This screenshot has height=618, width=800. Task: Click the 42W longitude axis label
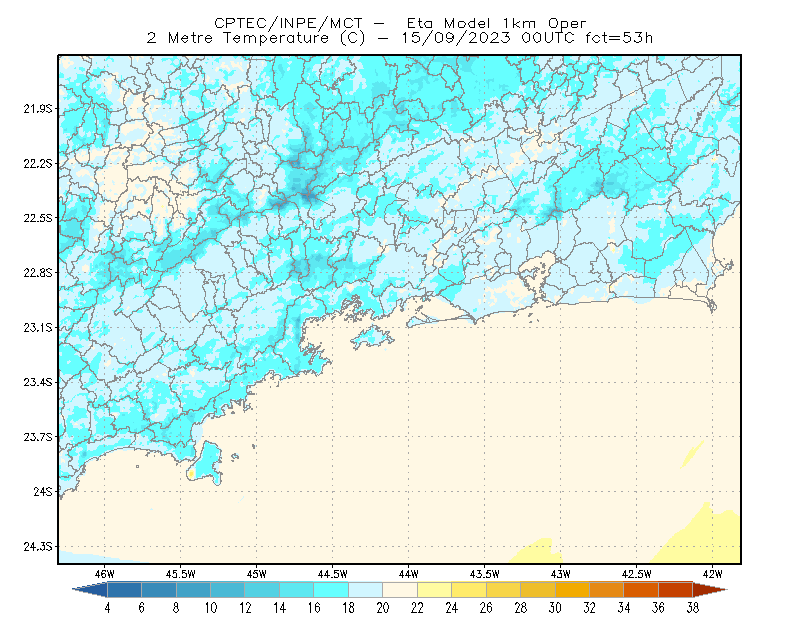tap(712, 574)
